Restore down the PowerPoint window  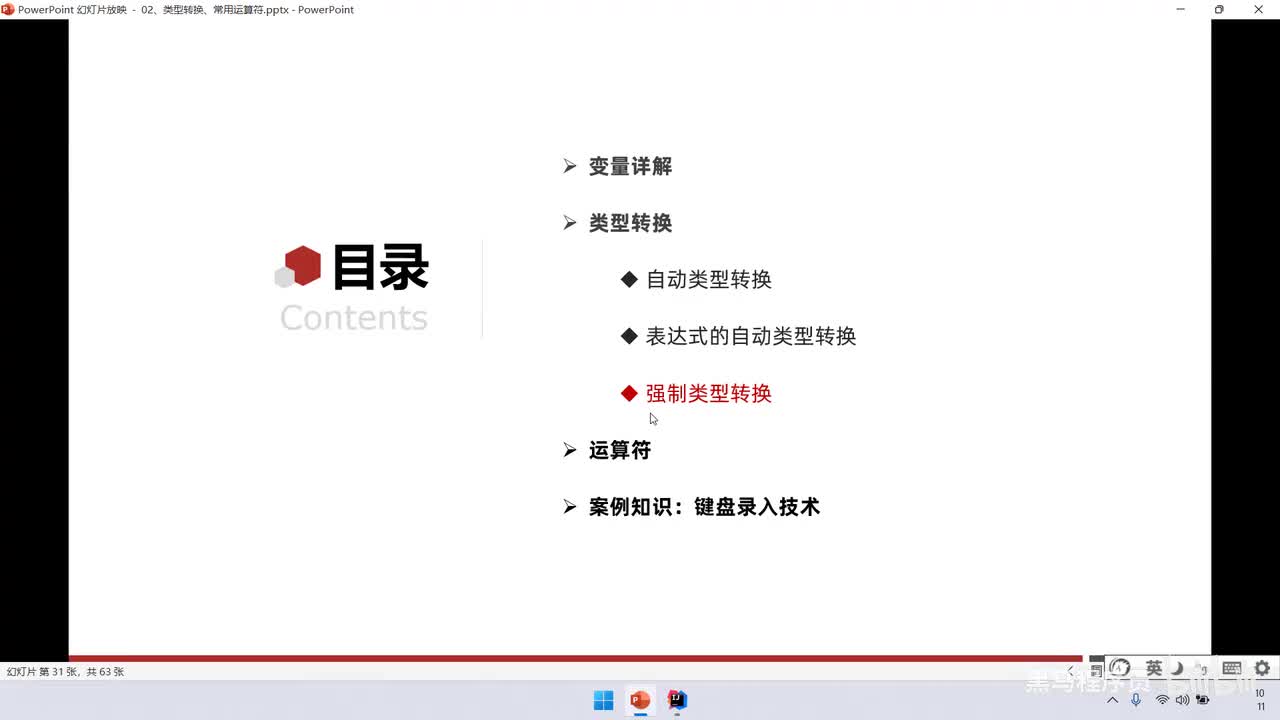(x=1219, y=9)
